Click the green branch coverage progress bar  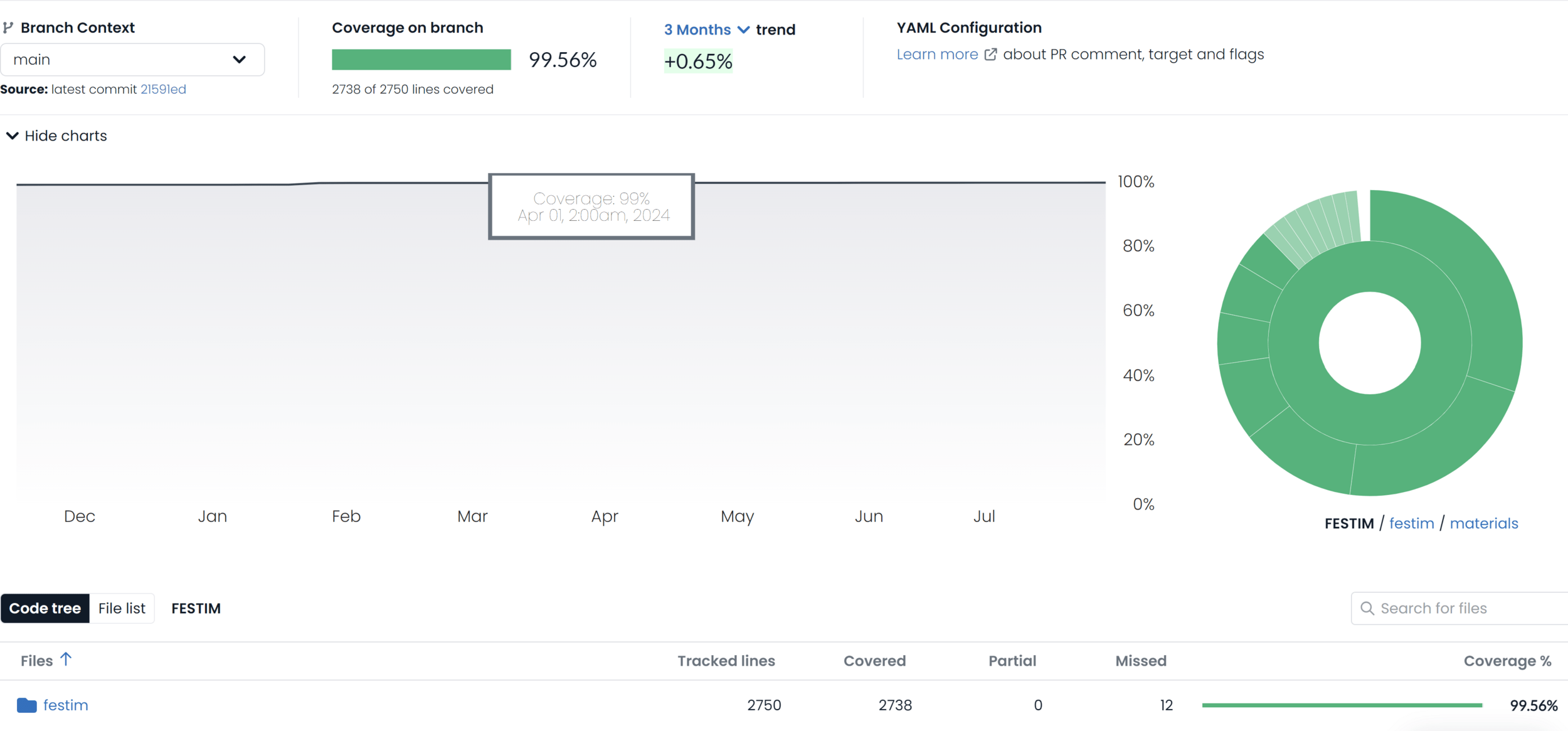(421, 60)
